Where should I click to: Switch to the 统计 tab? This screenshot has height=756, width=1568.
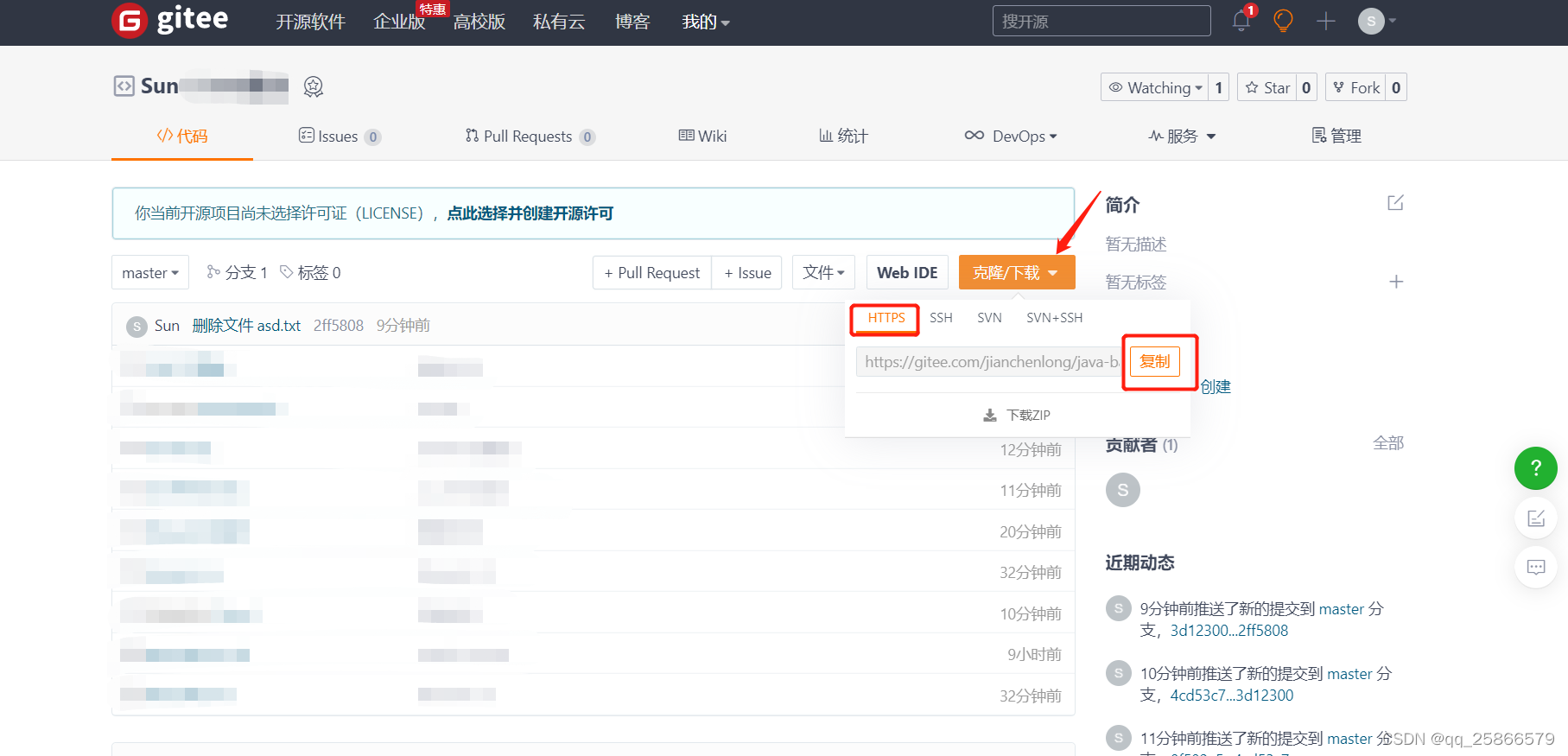point(843,136)
